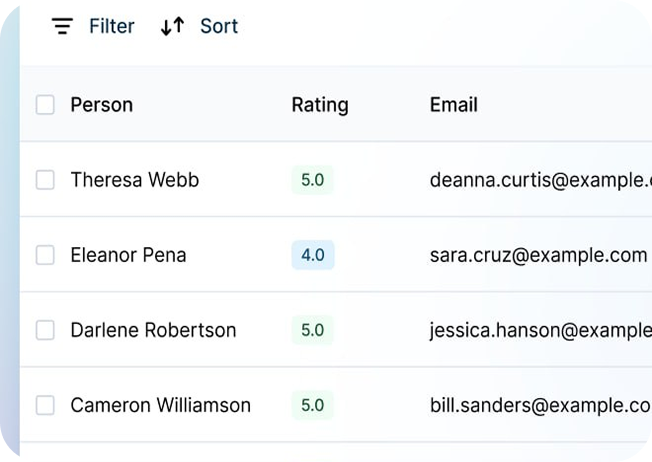The image size is (652, 462).
Task: Click the jessica.hanson email address
Action: coord(540,330)
